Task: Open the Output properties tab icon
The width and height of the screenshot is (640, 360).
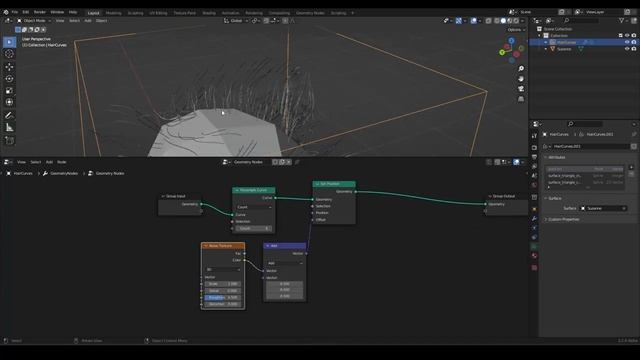Action: point(534,157)
